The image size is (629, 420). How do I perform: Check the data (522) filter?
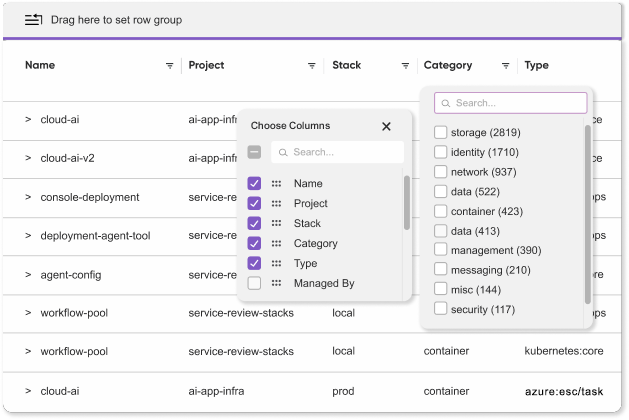click(x=440, y=191)
